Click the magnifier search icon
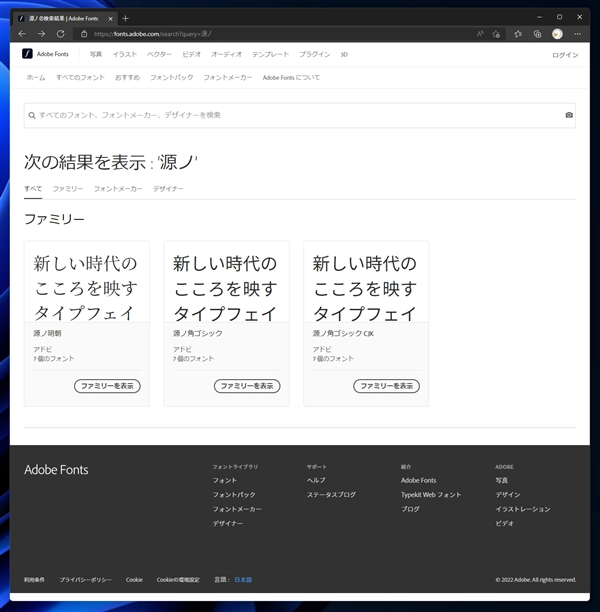 [32, 115]
